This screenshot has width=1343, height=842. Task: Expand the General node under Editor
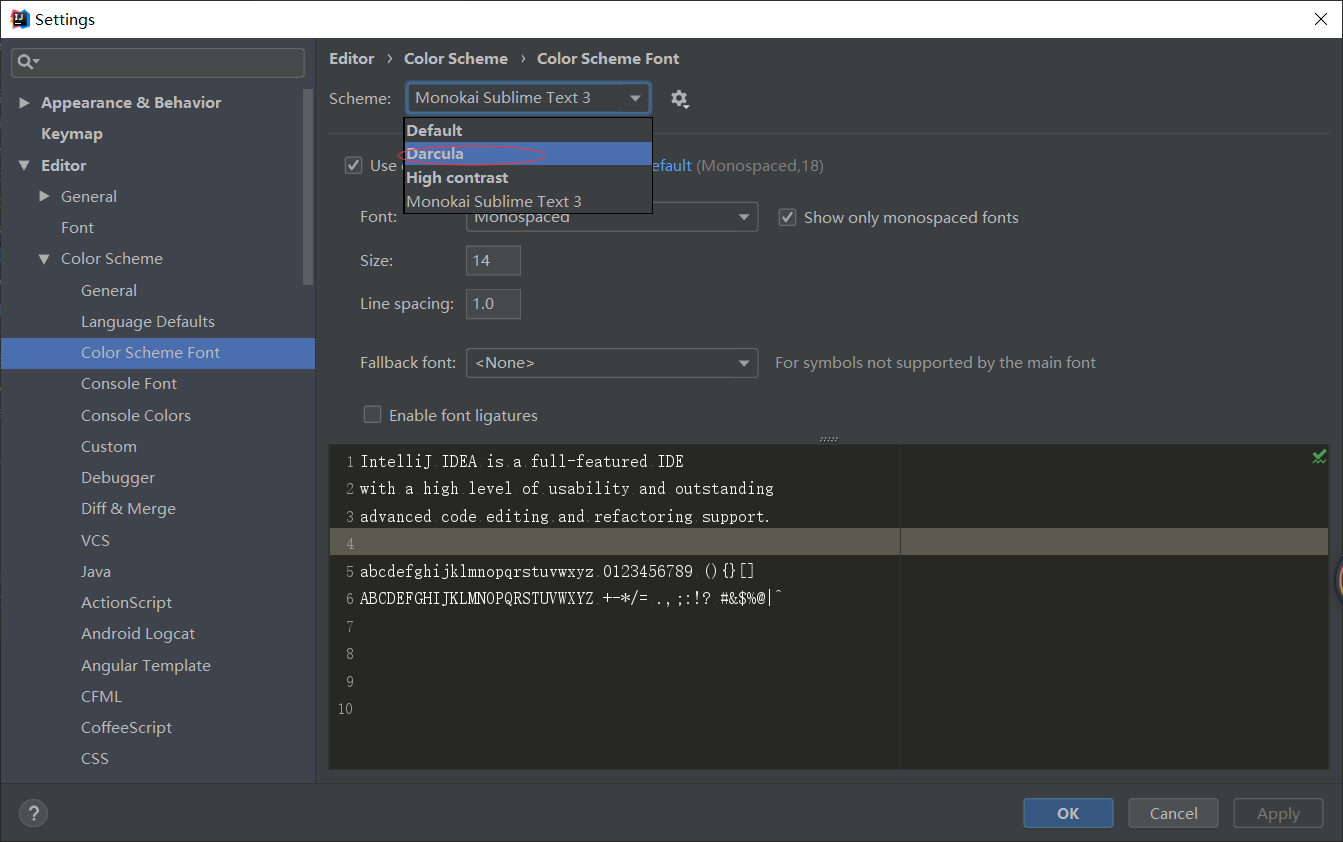44,196
